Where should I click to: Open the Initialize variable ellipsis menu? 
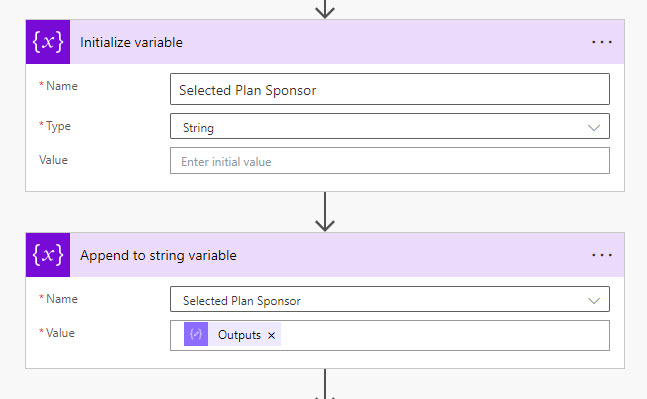coord(602,42)
